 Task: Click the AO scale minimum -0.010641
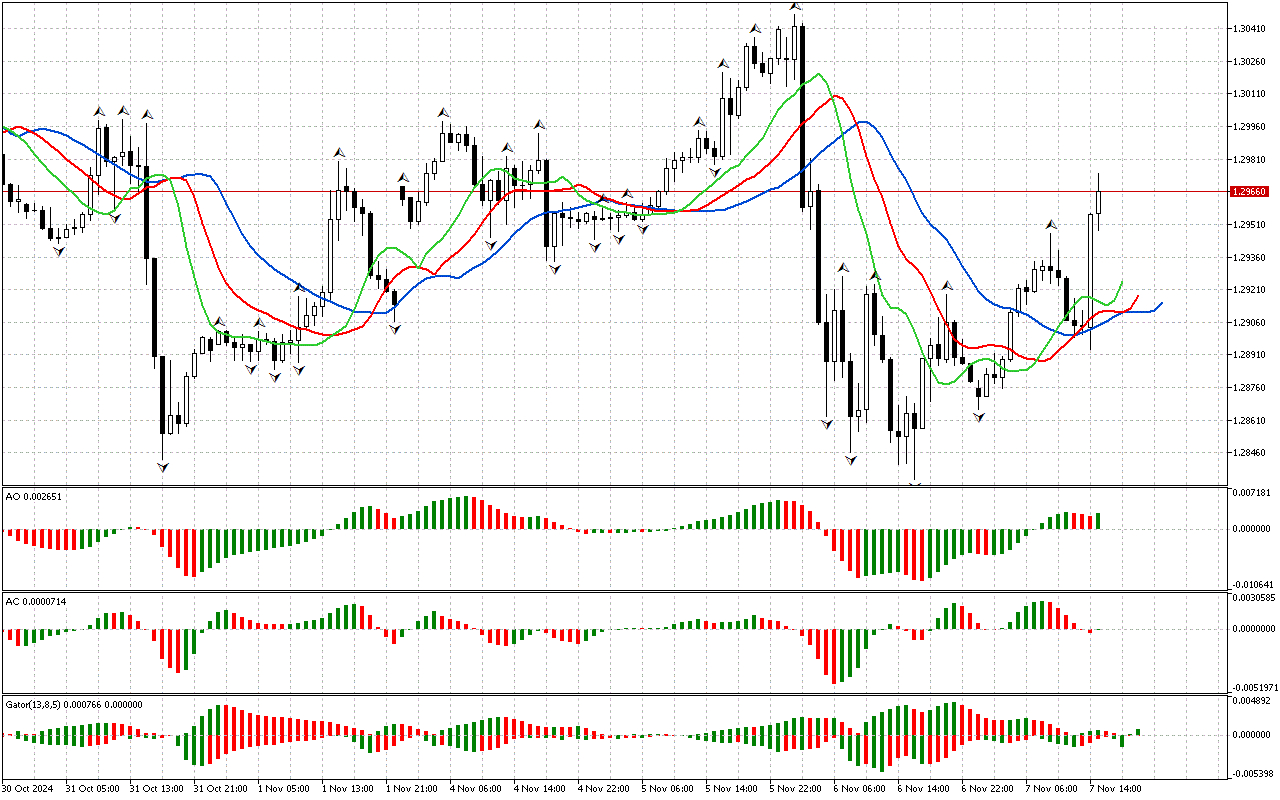tap(1255, 584)
